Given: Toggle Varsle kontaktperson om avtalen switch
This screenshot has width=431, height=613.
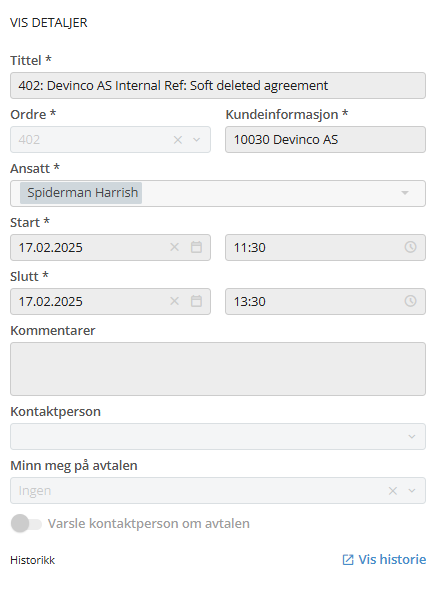Looking at the screenshot, I should tap(26, 523).
